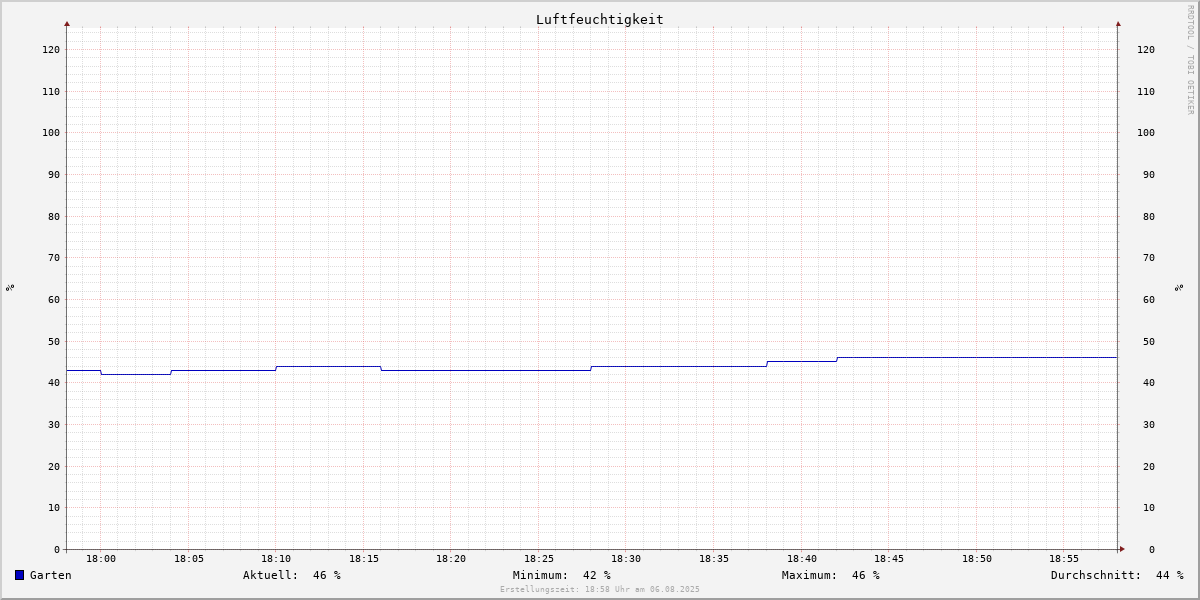Click the left axis 100 label
This screenshot has width=1200, height=600.
tap(51, 133)
